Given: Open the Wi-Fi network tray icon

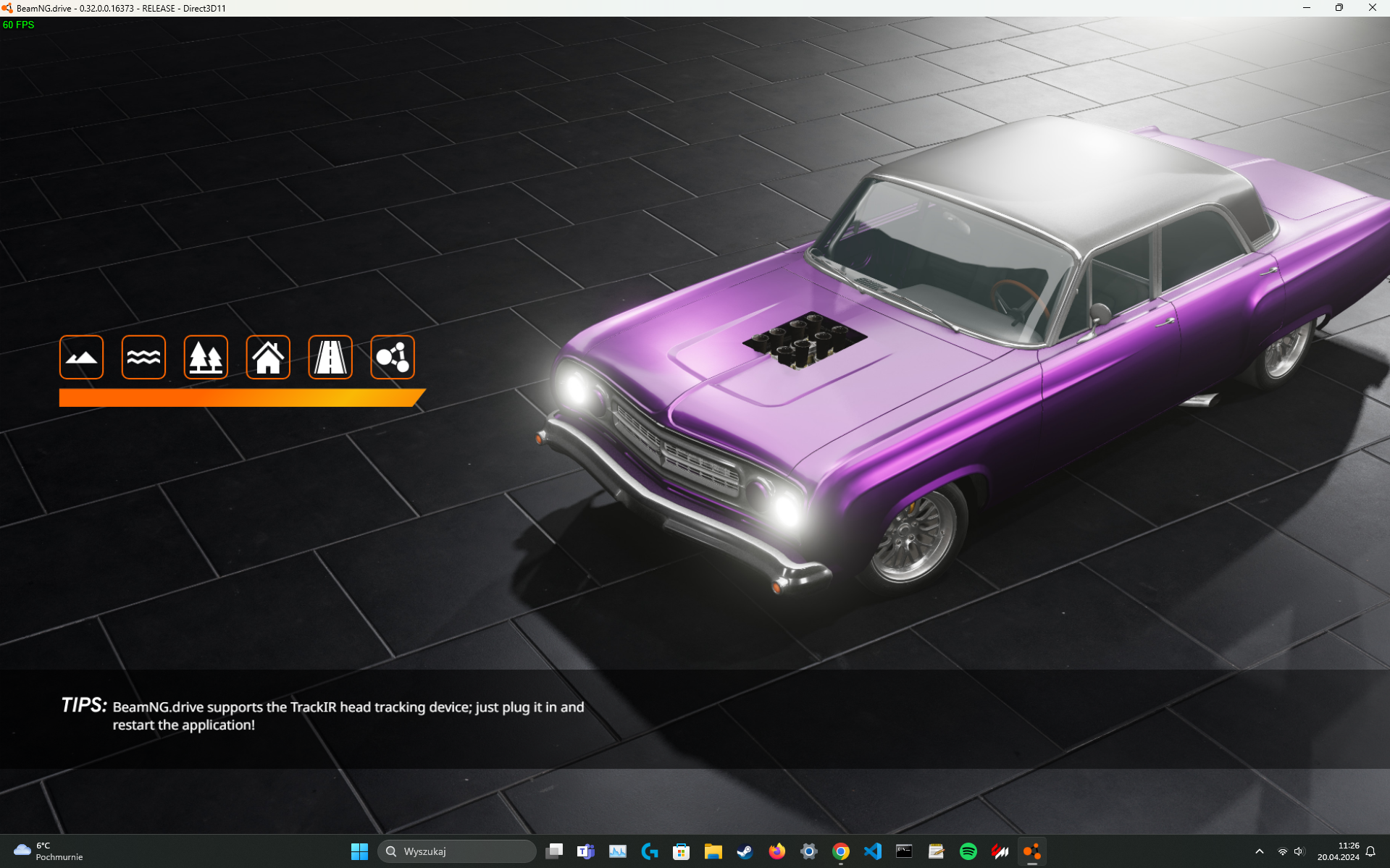Looking at the screenshot, I should coord(1282,851).
